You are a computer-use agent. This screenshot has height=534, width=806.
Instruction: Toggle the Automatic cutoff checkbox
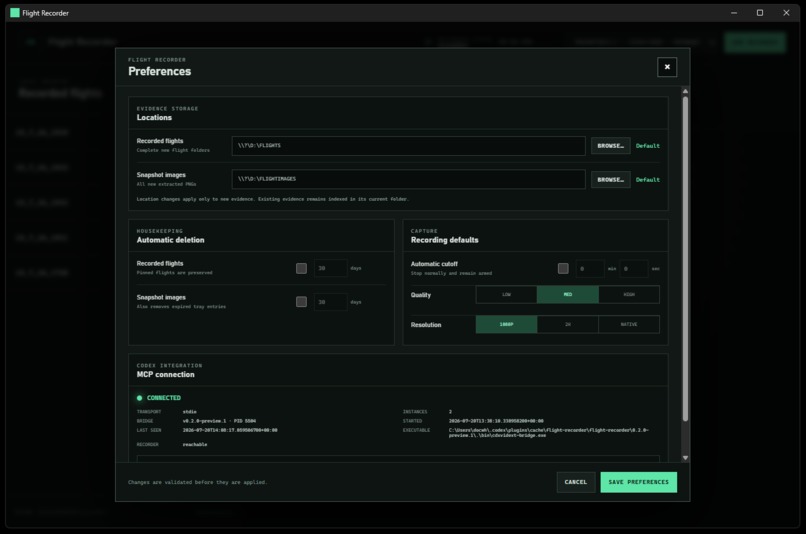(563, 268)
